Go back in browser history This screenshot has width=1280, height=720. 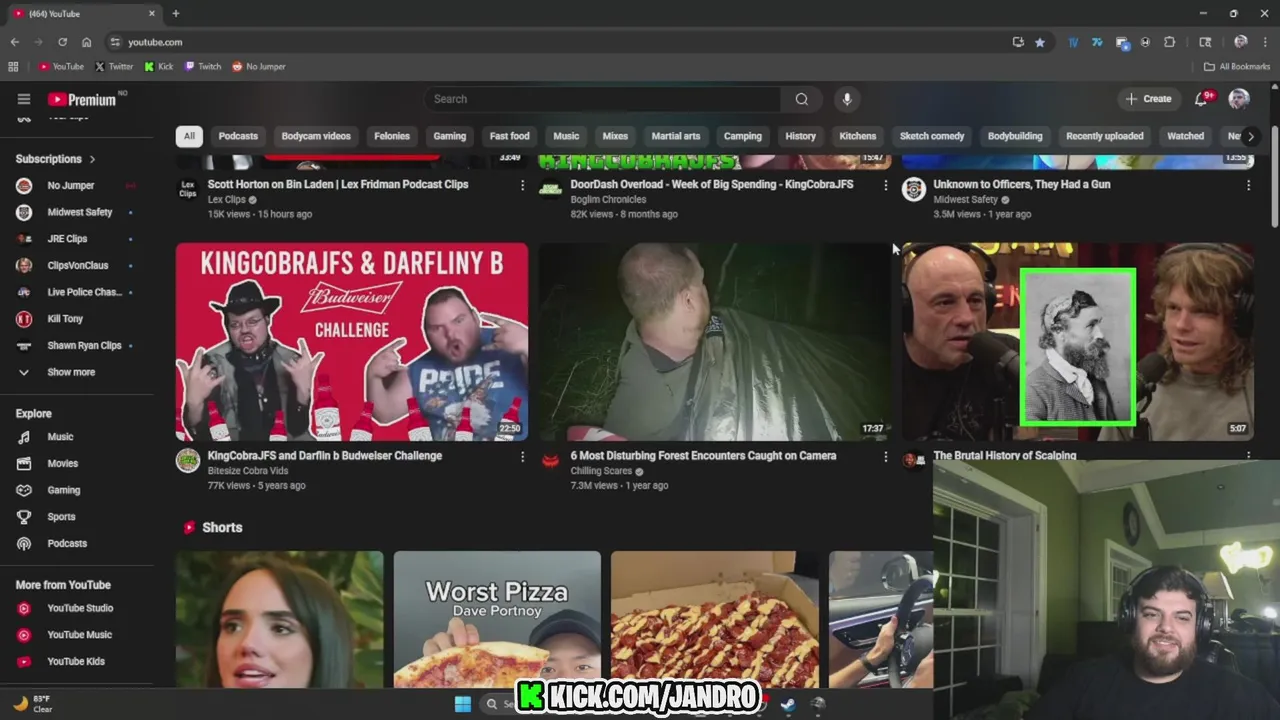pyautogui.click(x=15, y=42)
